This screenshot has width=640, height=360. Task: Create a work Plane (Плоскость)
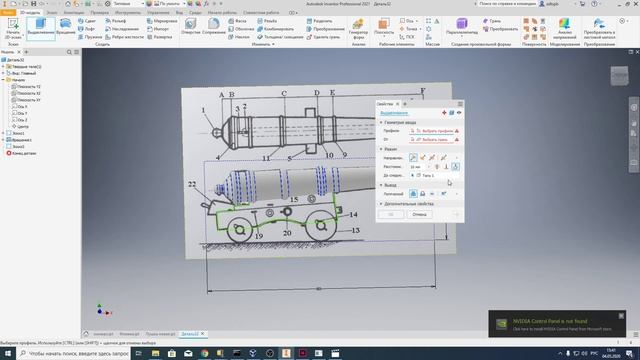click(x=384, y=27)
